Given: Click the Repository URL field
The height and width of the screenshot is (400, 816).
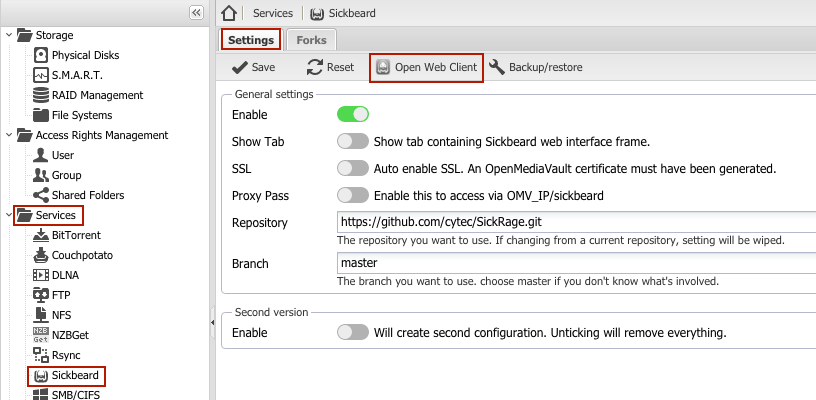Looking at the screenshot, I should [x=576, y=222].
